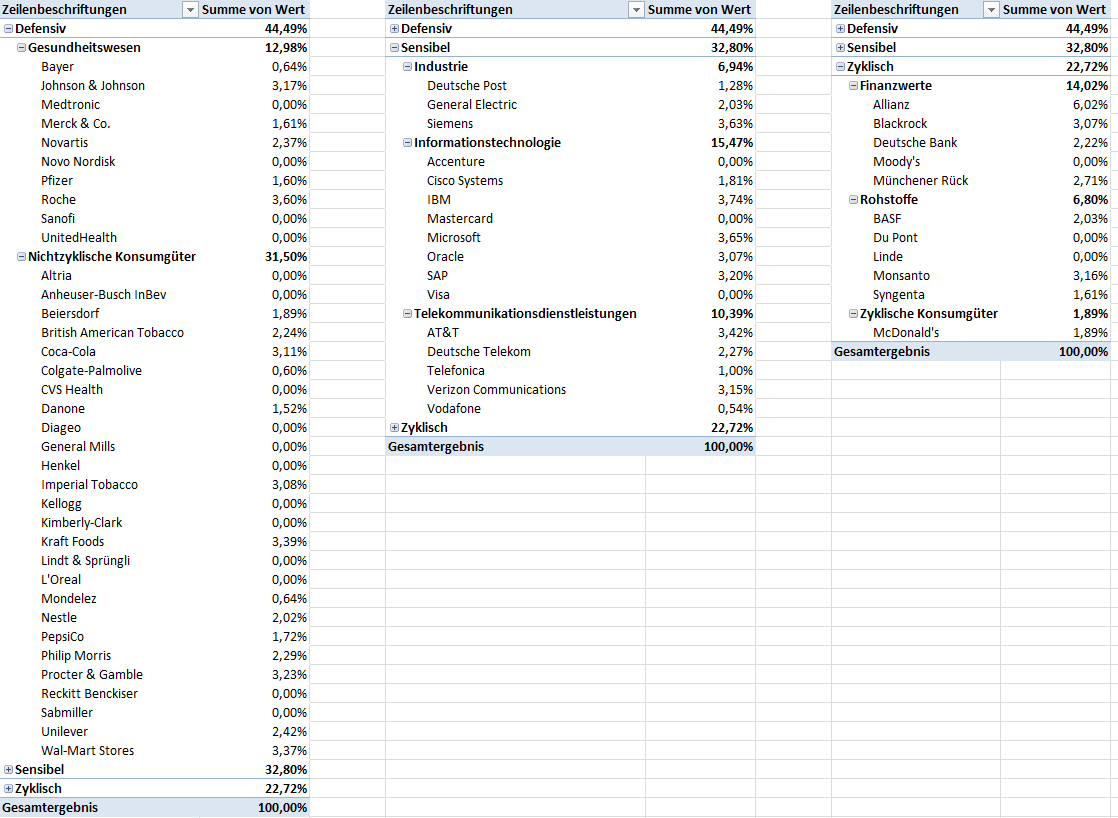This screenshot has height=818, width=1118.
Task: Select the Gesamtergebnis cell in the third table
Action: coord(882,352)
